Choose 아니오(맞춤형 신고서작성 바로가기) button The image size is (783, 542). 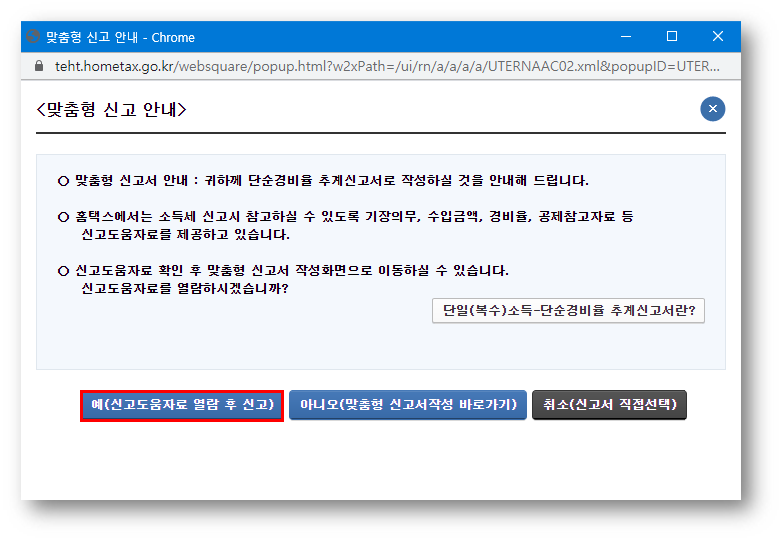[x=407, y=405]
